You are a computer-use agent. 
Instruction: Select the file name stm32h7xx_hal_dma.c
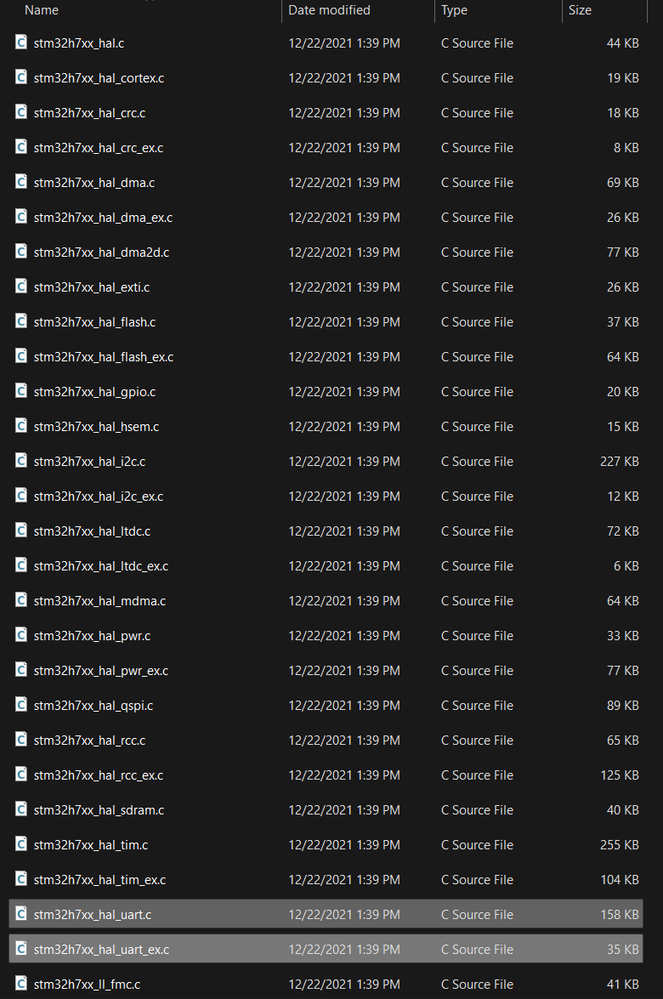pos(94,183)
